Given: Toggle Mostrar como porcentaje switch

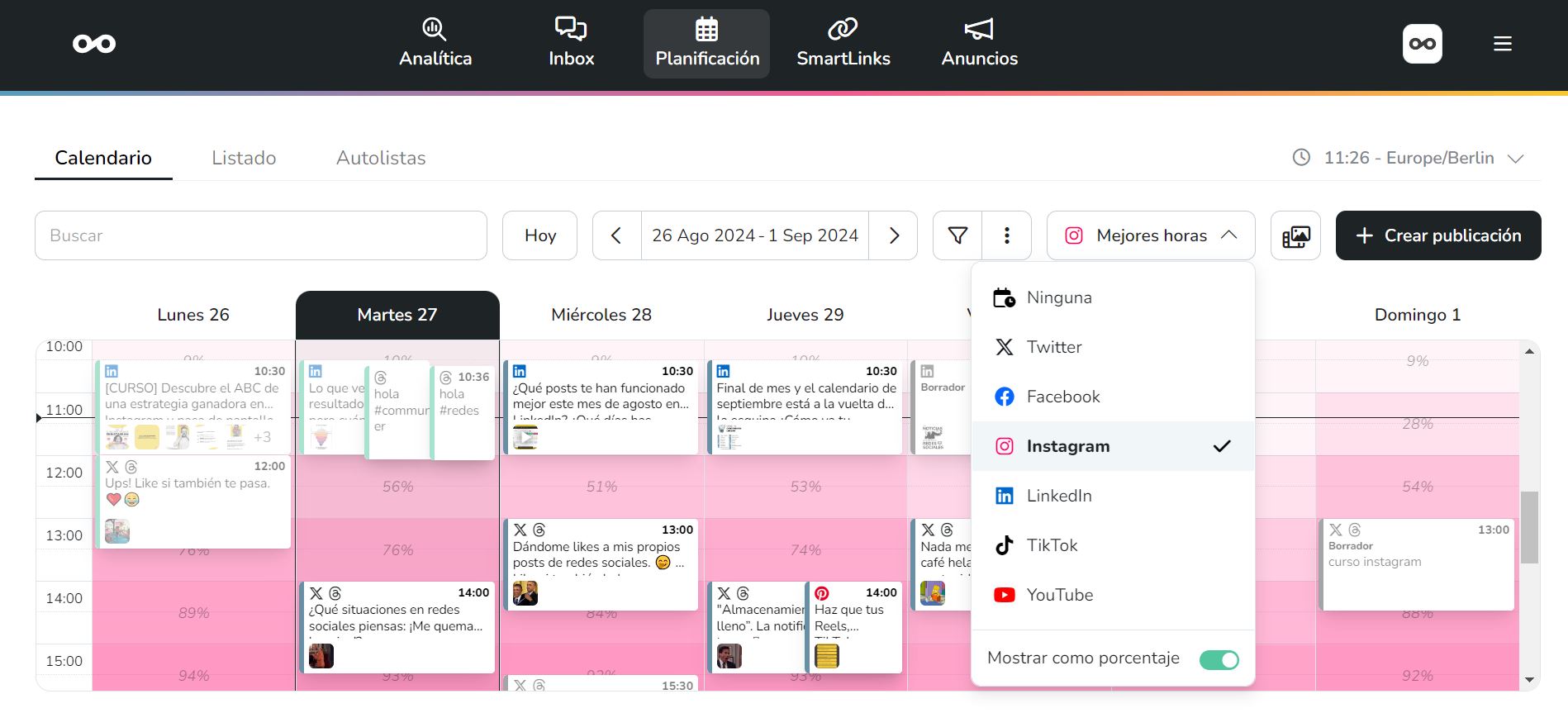Looking at the screenshot, I should tap(1219, 659).
